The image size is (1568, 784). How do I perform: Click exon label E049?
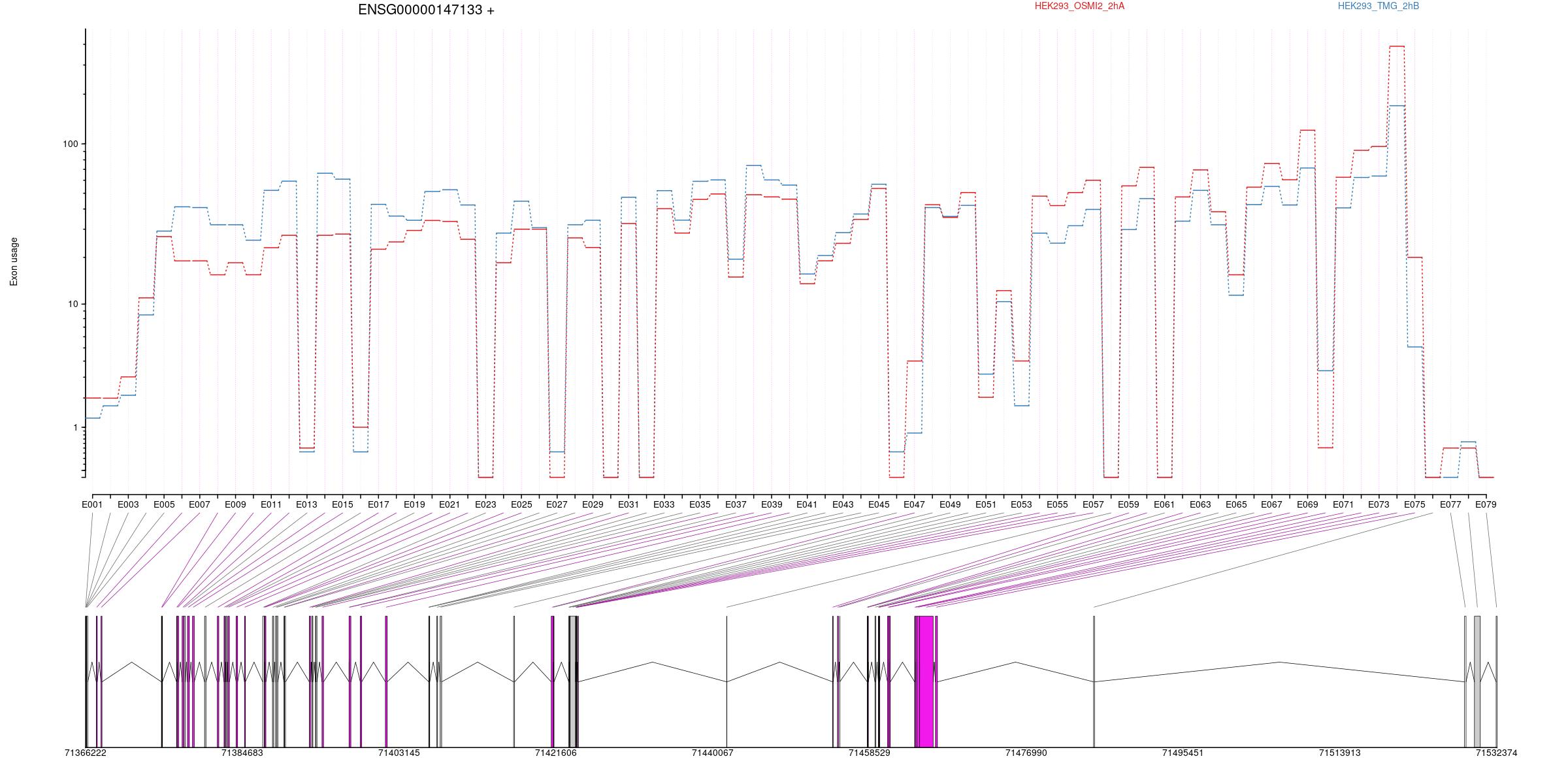(950, 504)
